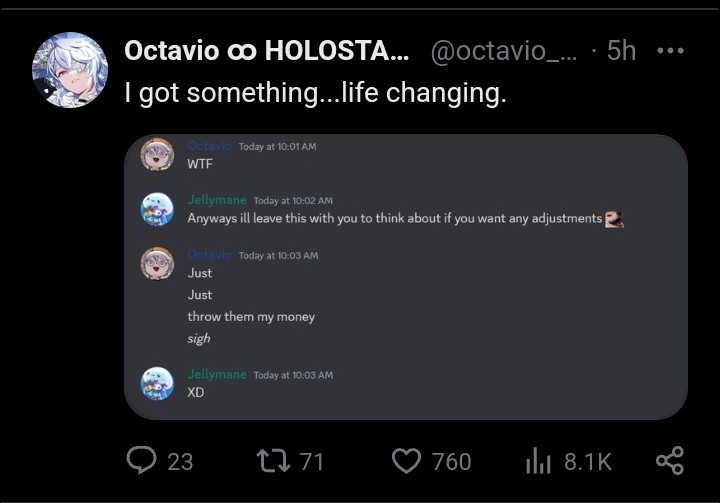Open the 5h timestamp link
Image resolution: width=720 pixels, height=503 pixels.
(620, 52)
